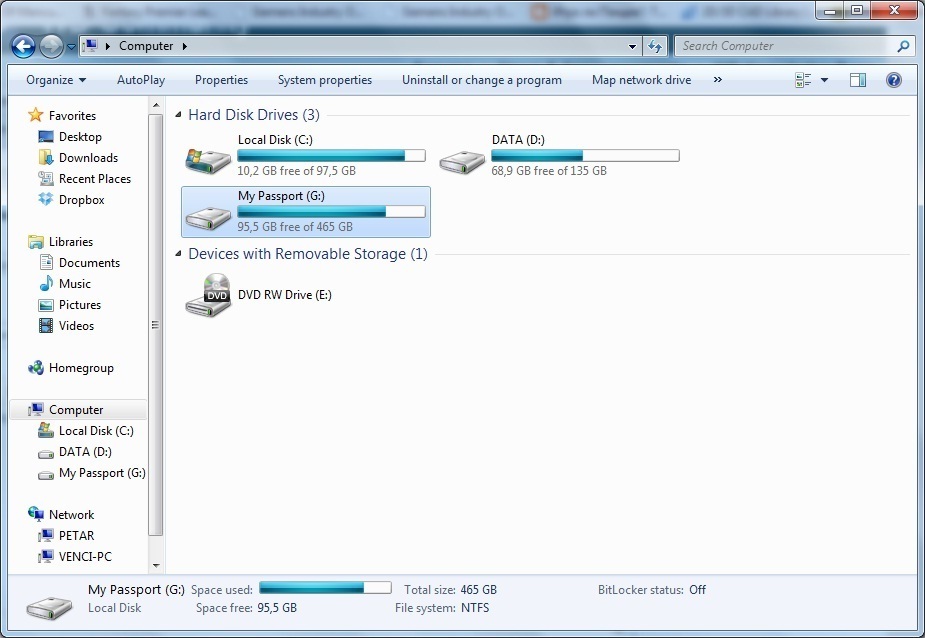Click the Back navigation arrow
This screenshot has width=925, height=638.
tap(24, 46)
